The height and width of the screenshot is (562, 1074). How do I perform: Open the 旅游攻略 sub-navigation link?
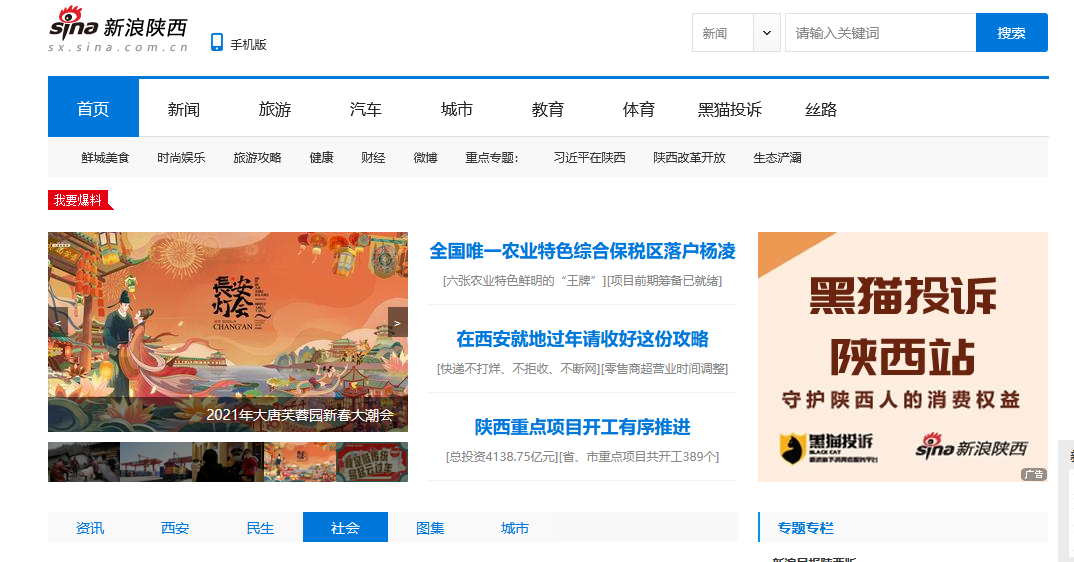[258, 158]
